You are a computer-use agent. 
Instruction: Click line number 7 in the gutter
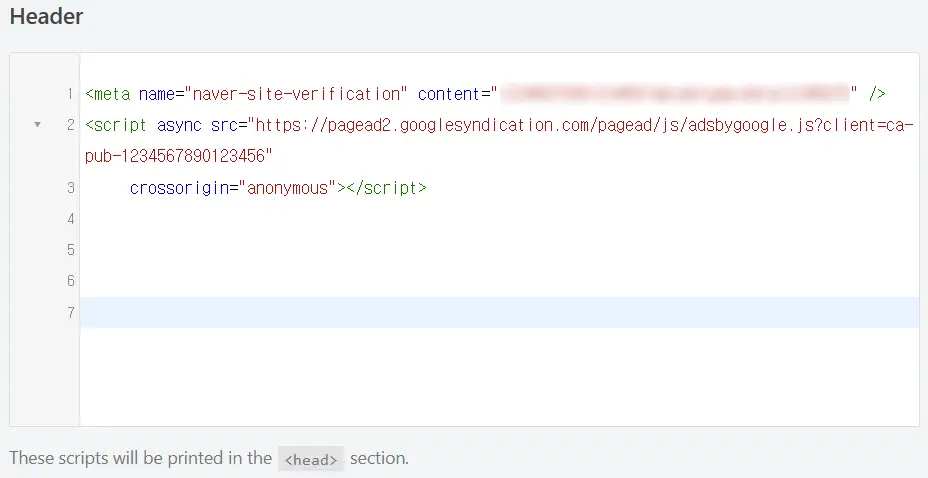[70, 313]
